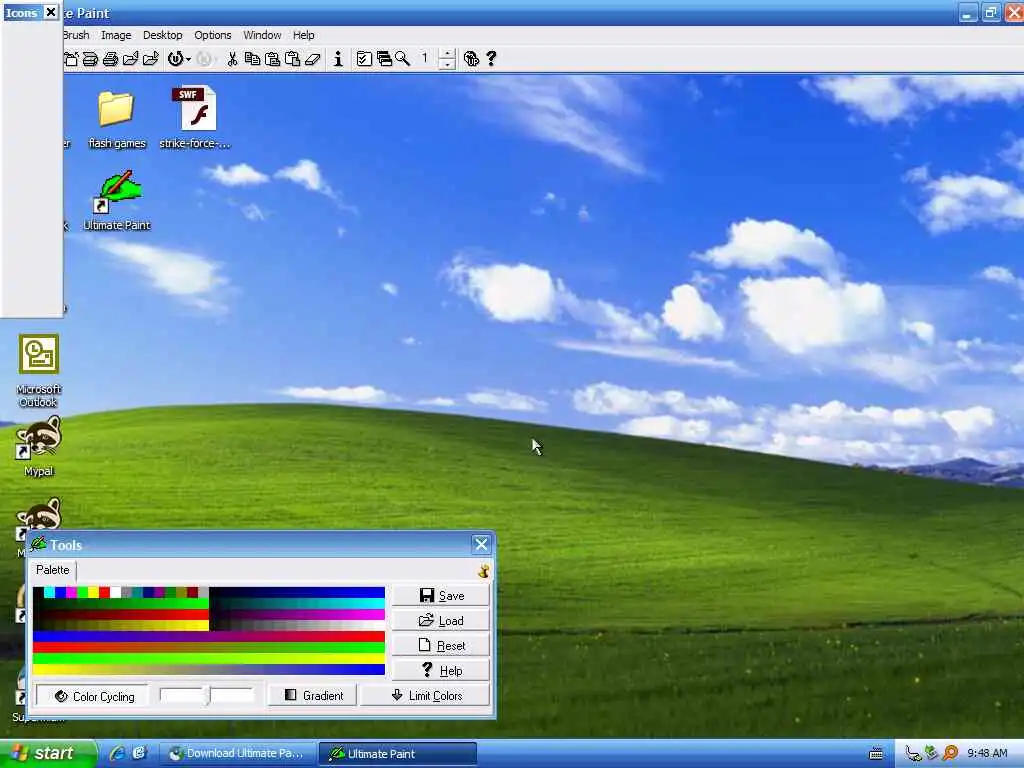Pick the yellow swatch in palette top row
Viewport: 1024px width, 768px height.
[x=93, y=592]
